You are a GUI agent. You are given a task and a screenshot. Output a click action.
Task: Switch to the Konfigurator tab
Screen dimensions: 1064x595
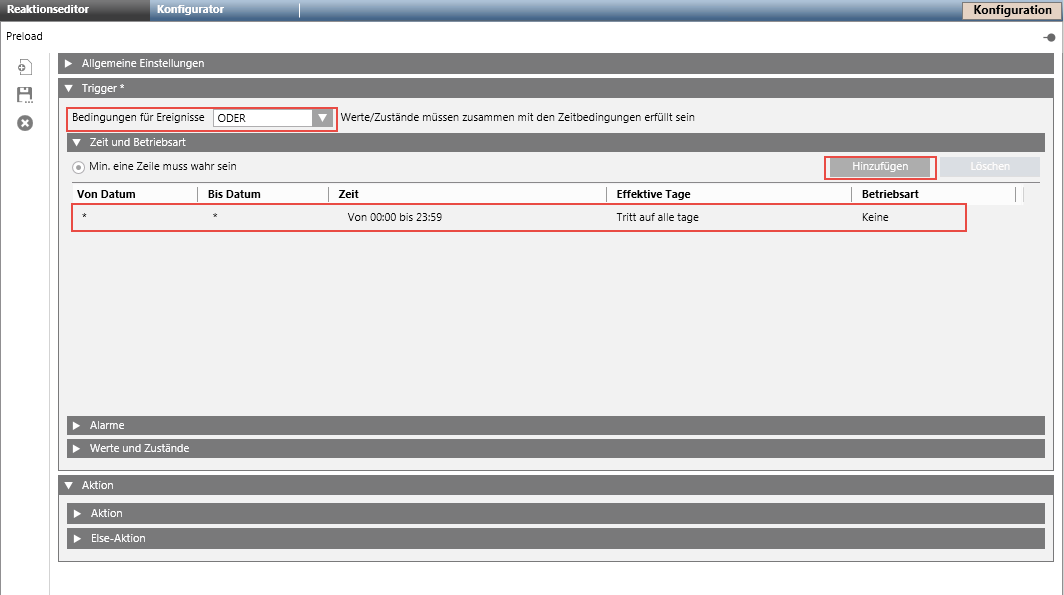190,10
